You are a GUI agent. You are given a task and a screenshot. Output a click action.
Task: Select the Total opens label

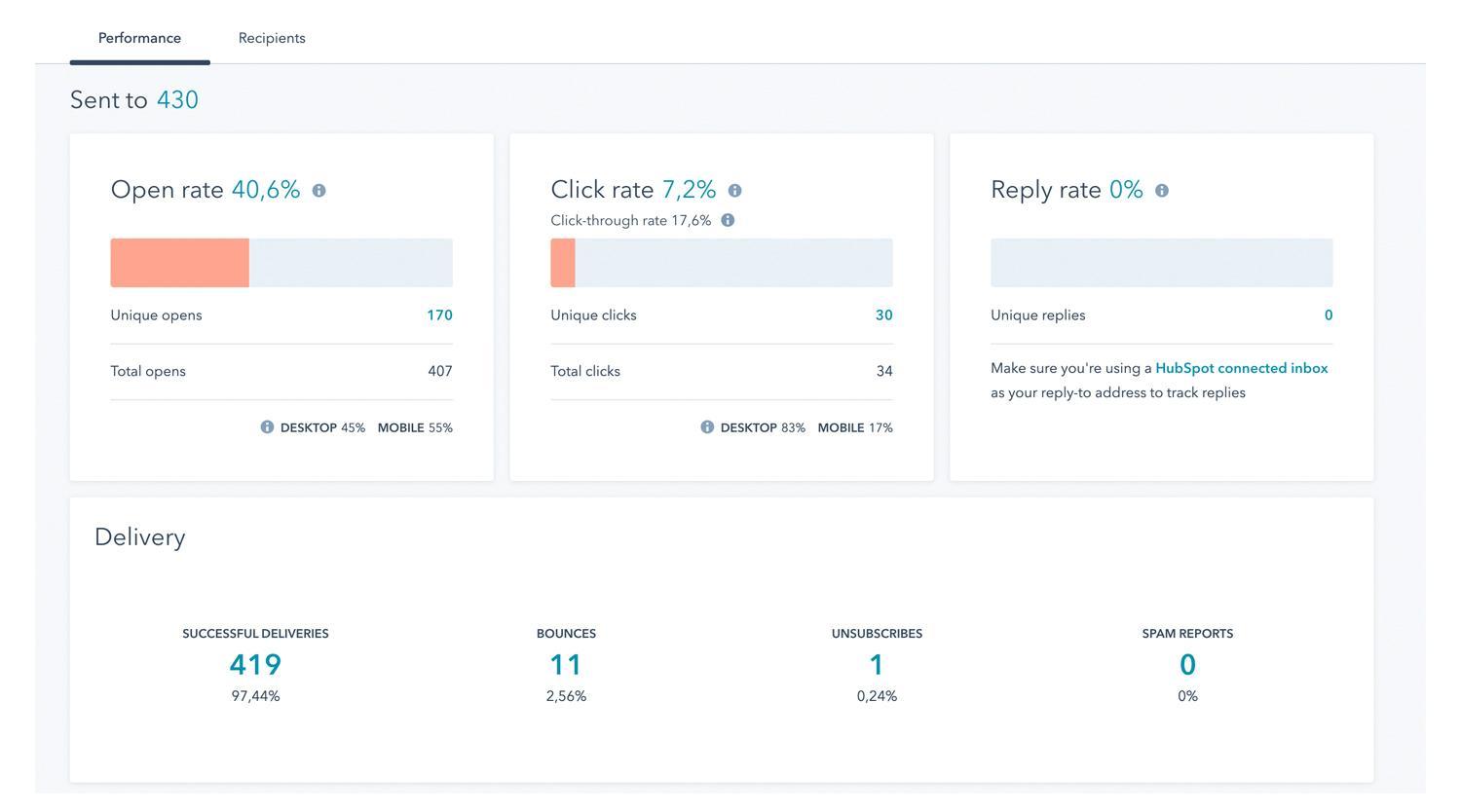pyautogui.click(x=148, y=372)
